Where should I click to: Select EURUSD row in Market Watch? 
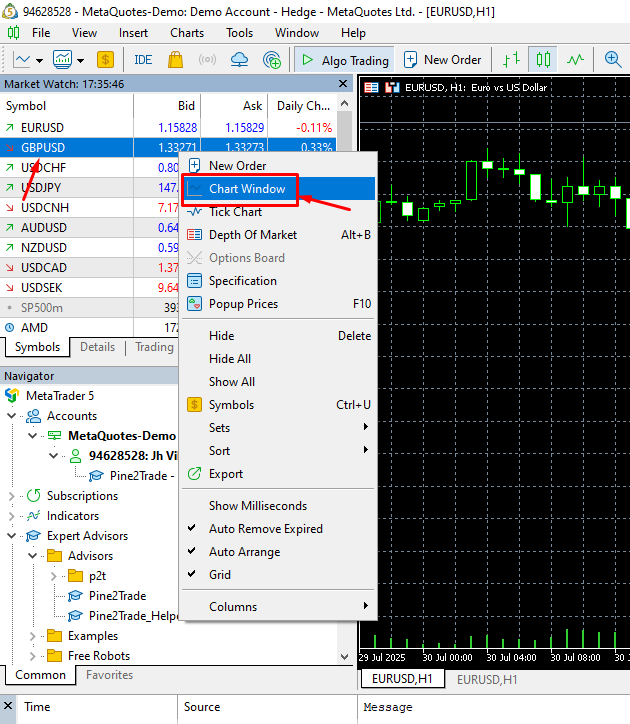coord(168,127)
